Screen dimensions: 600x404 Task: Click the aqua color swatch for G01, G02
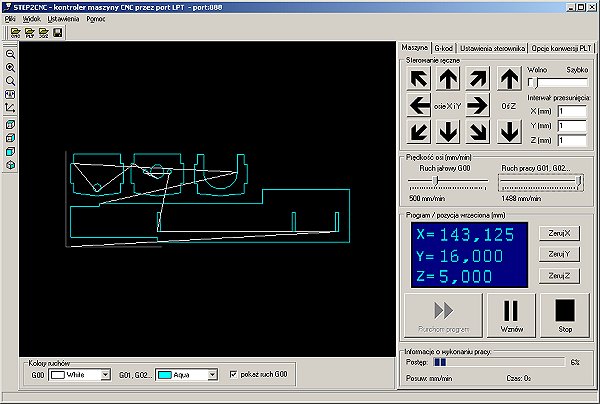coord(165,375)
